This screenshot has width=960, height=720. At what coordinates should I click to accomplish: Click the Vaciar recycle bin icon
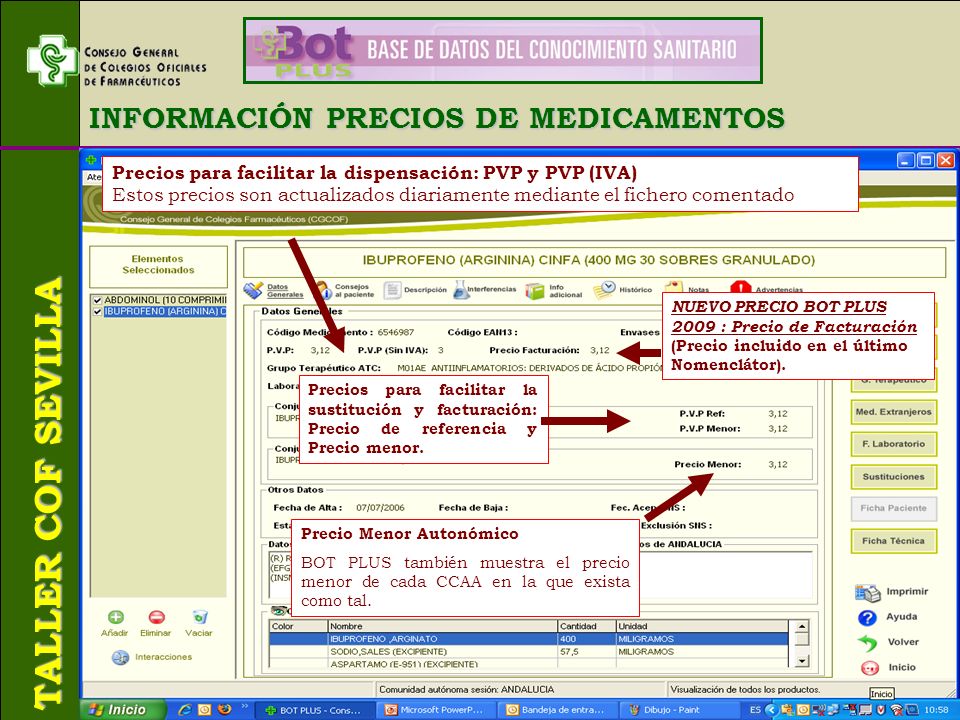tap(200, 617)
